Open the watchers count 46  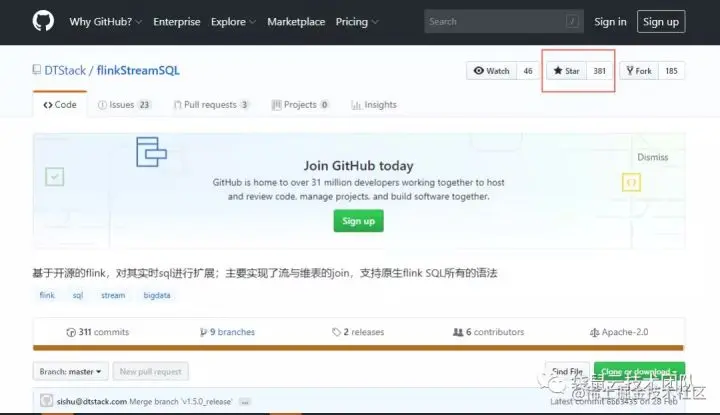pos(528,71)
